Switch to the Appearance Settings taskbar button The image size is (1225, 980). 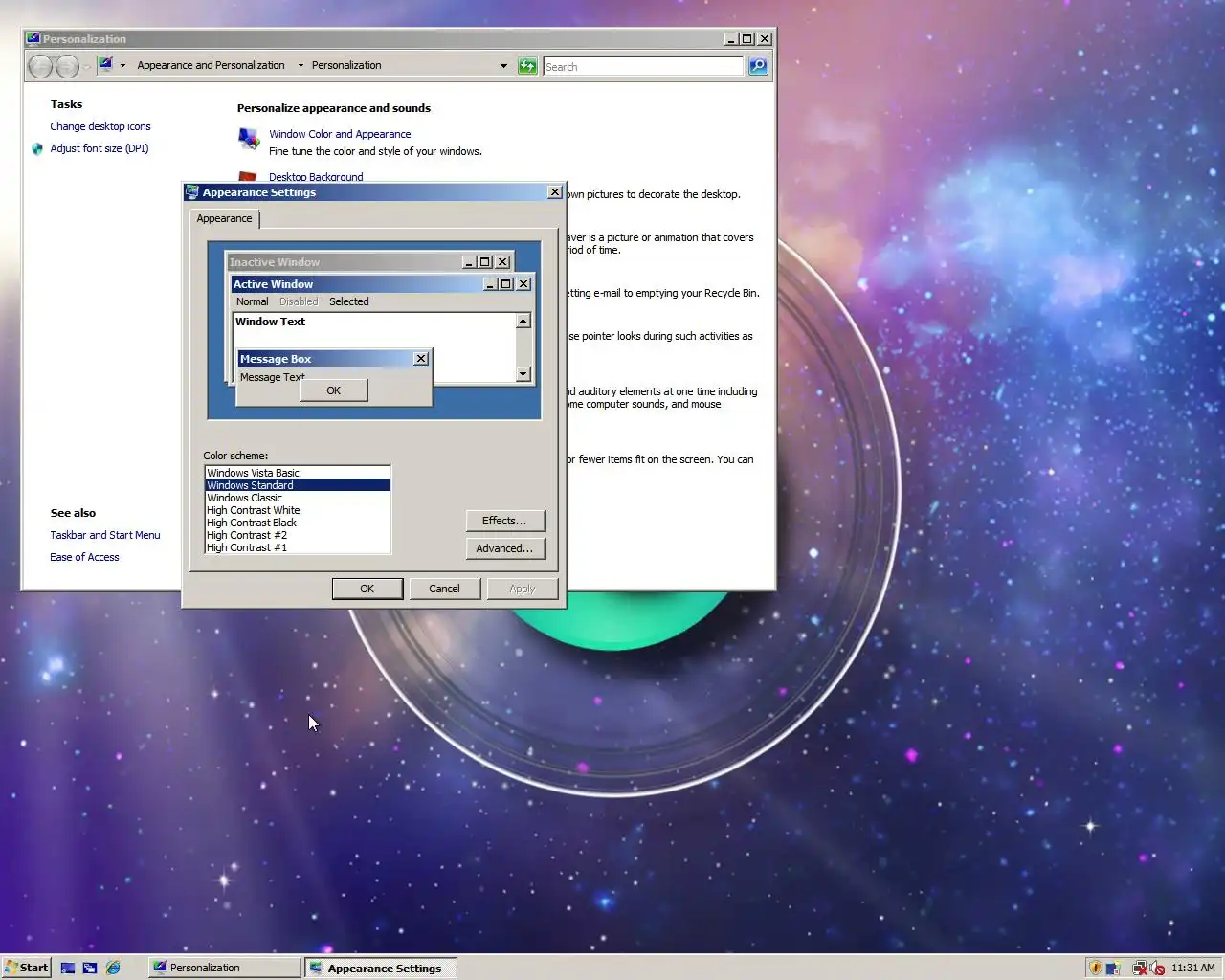[x=381, y=968]
